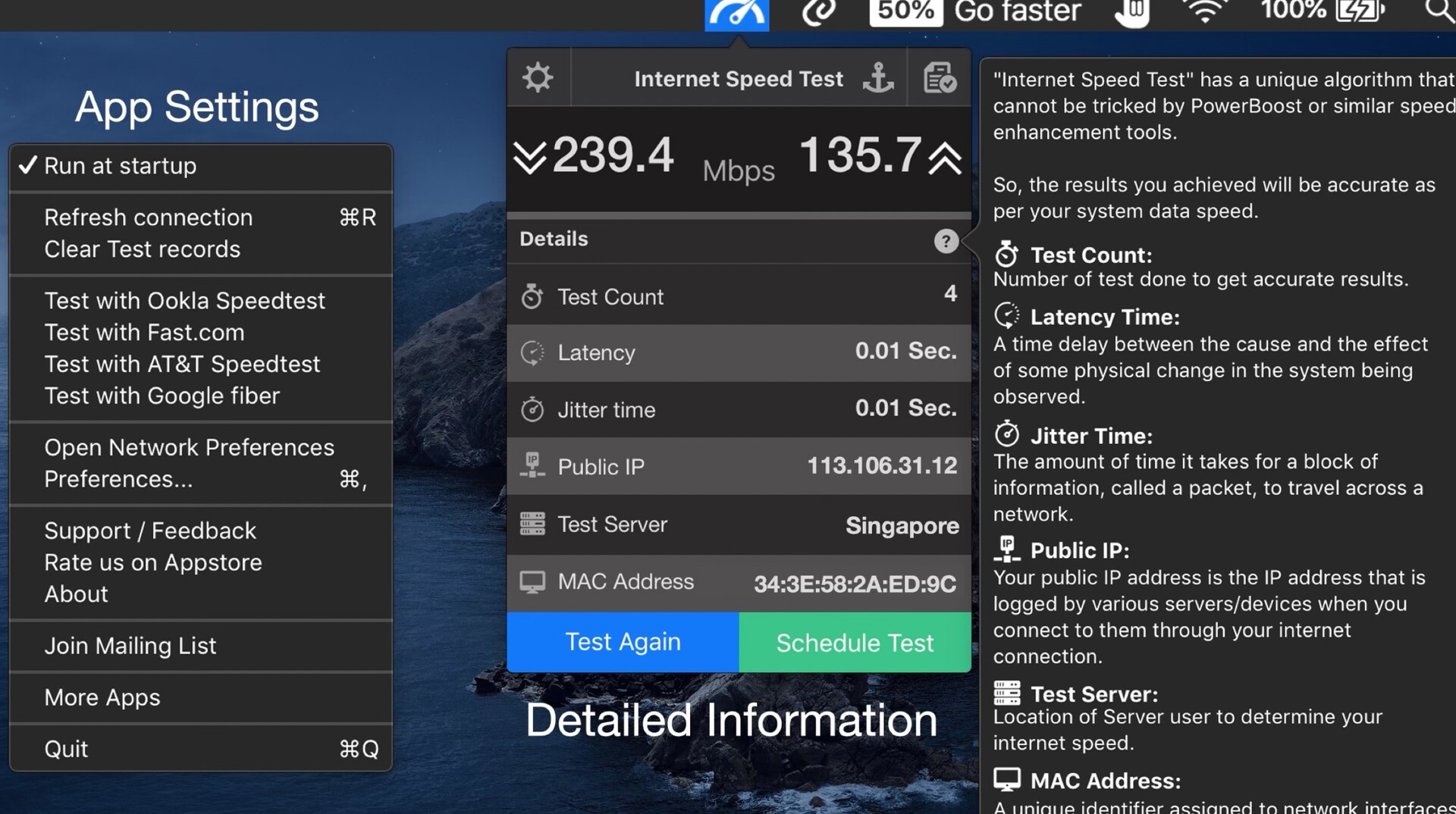Open the Preferences... menu item
1456x814 pixels.
point(201,480)
